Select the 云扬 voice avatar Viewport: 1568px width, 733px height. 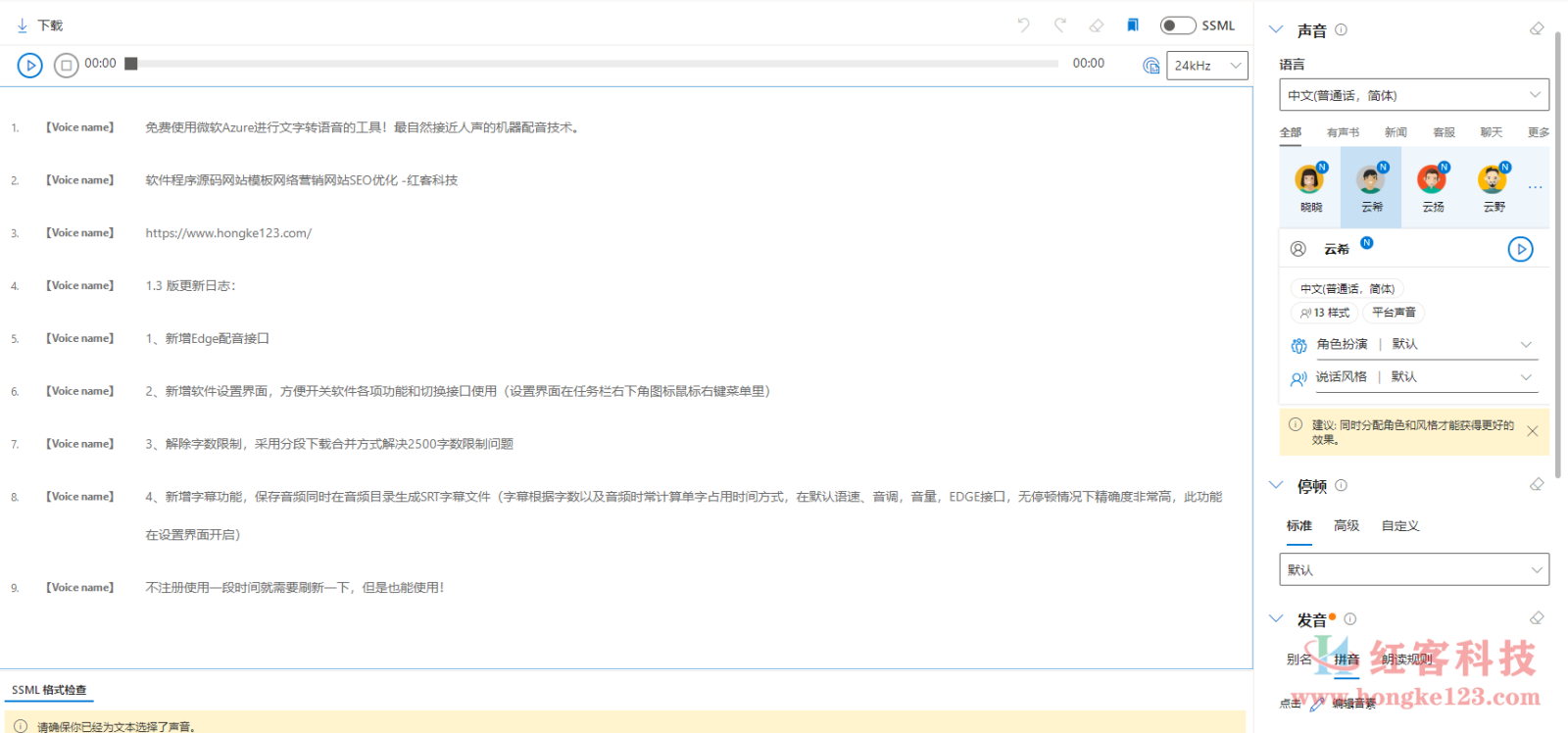pos(1432,187)
